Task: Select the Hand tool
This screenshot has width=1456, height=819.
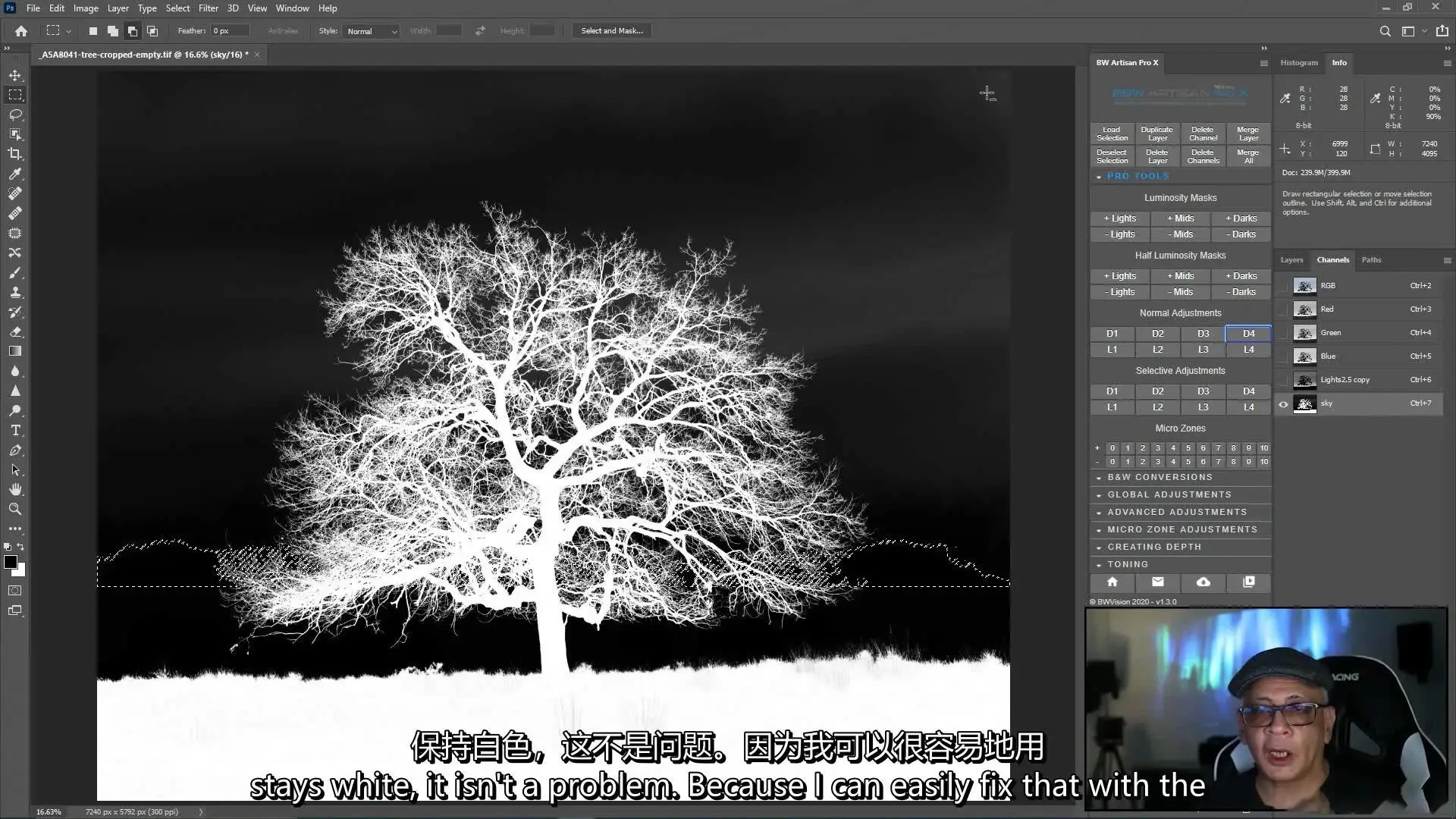Action: coord(15,489)
